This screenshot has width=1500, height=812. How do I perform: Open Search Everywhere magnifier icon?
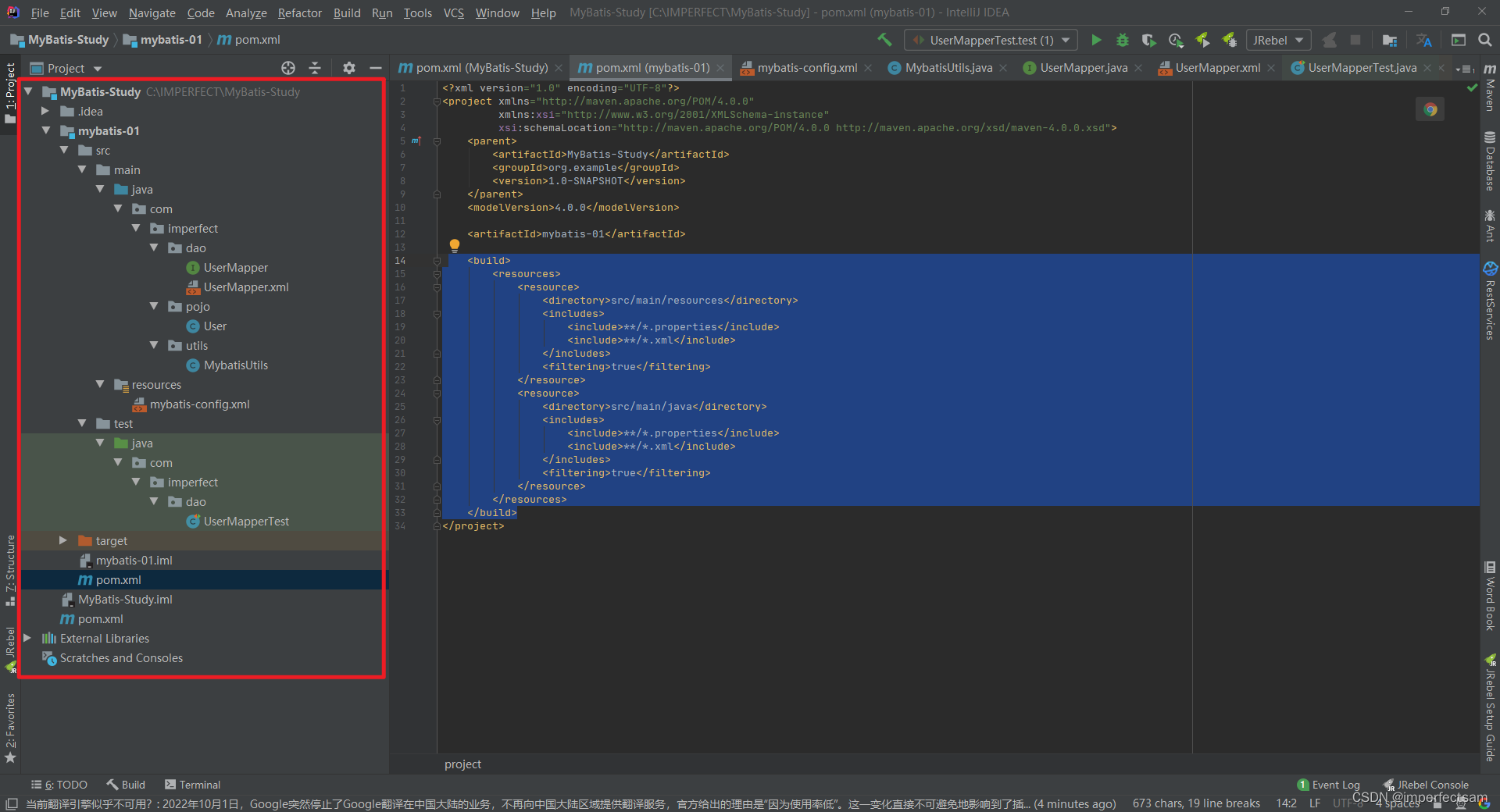[1485, 40]
